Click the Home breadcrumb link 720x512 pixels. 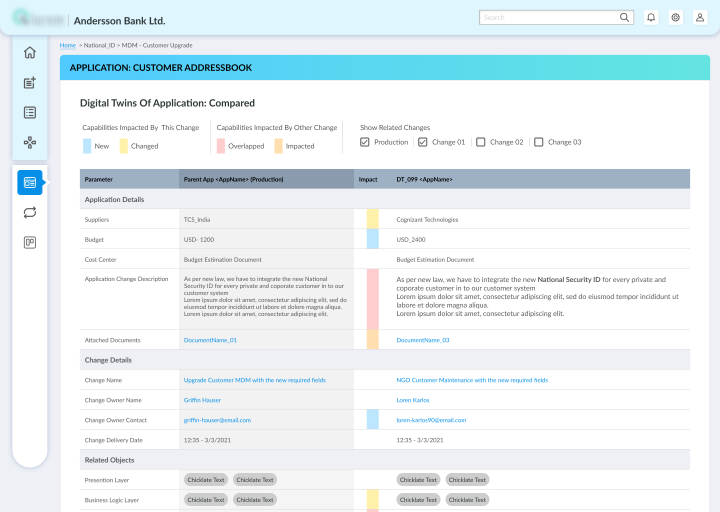(x=67, y=46)
